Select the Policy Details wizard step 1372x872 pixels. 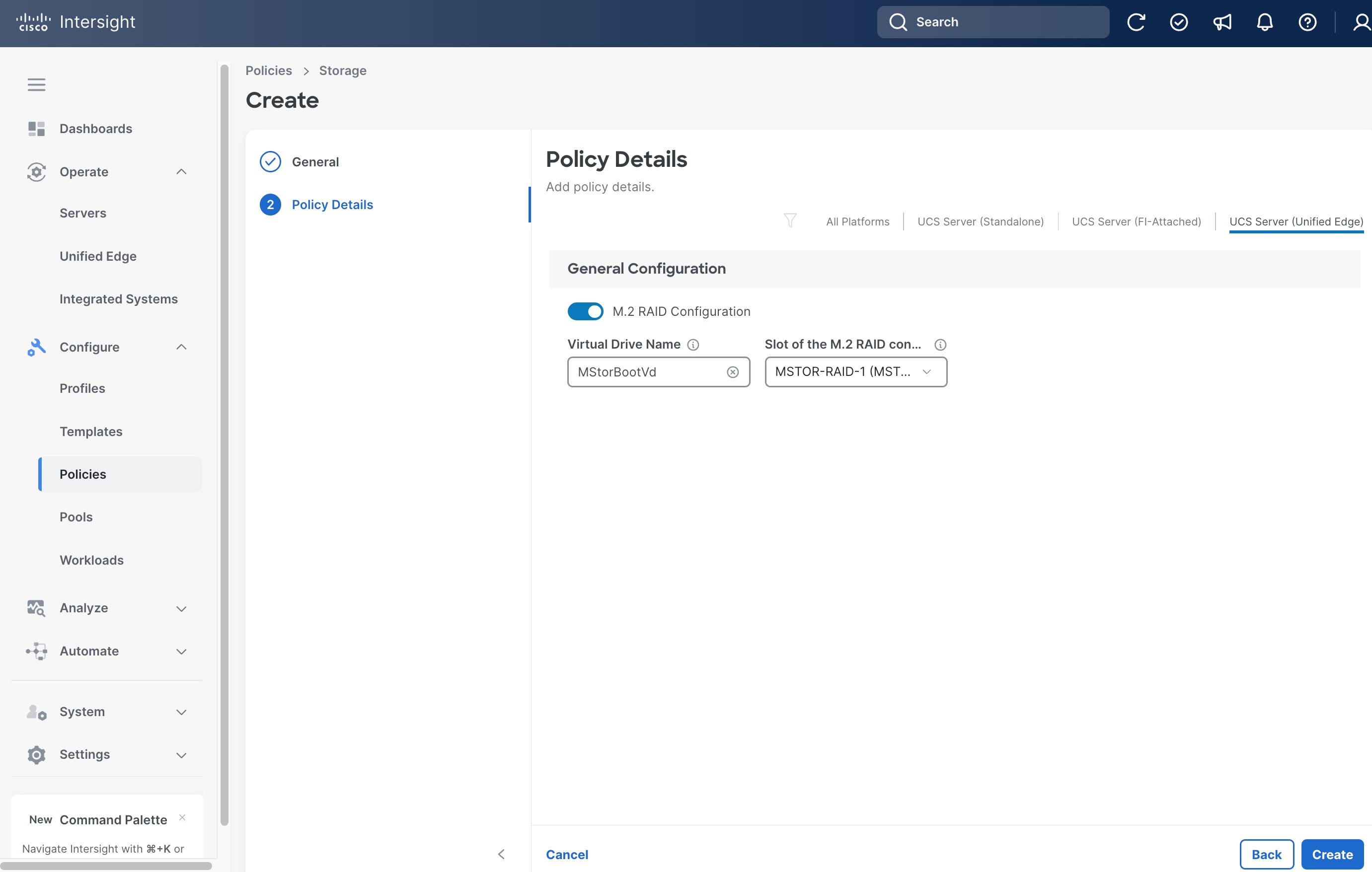(x=332, y=205)
